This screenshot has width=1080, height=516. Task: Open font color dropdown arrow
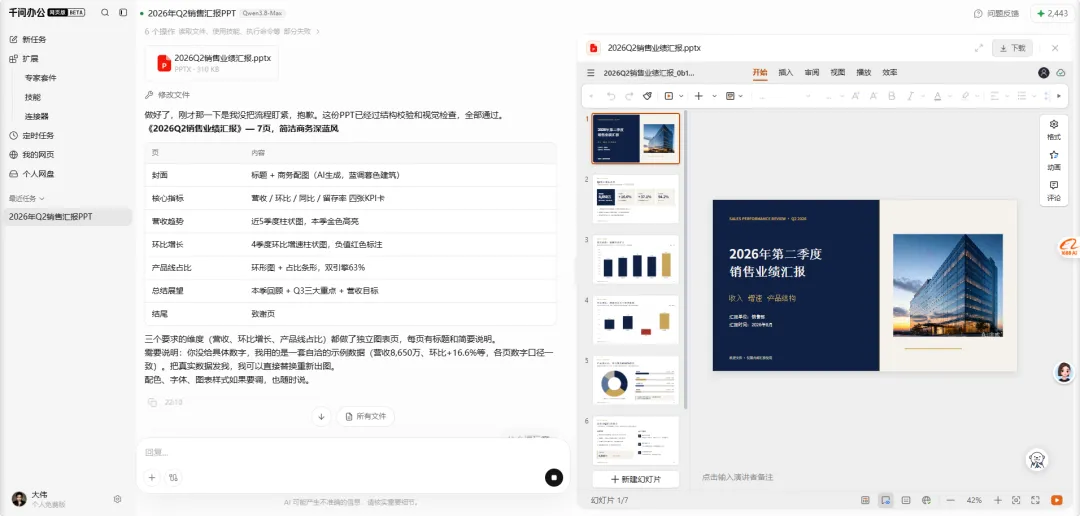pos(949,96)
